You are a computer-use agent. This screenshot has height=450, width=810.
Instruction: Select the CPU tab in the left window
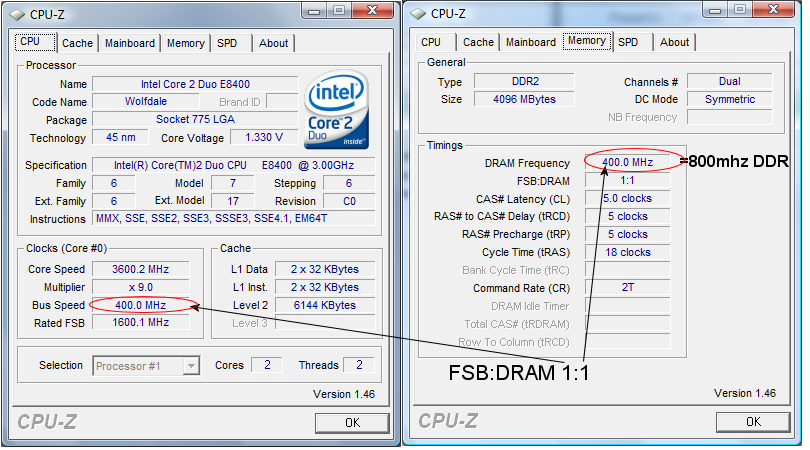35,42
